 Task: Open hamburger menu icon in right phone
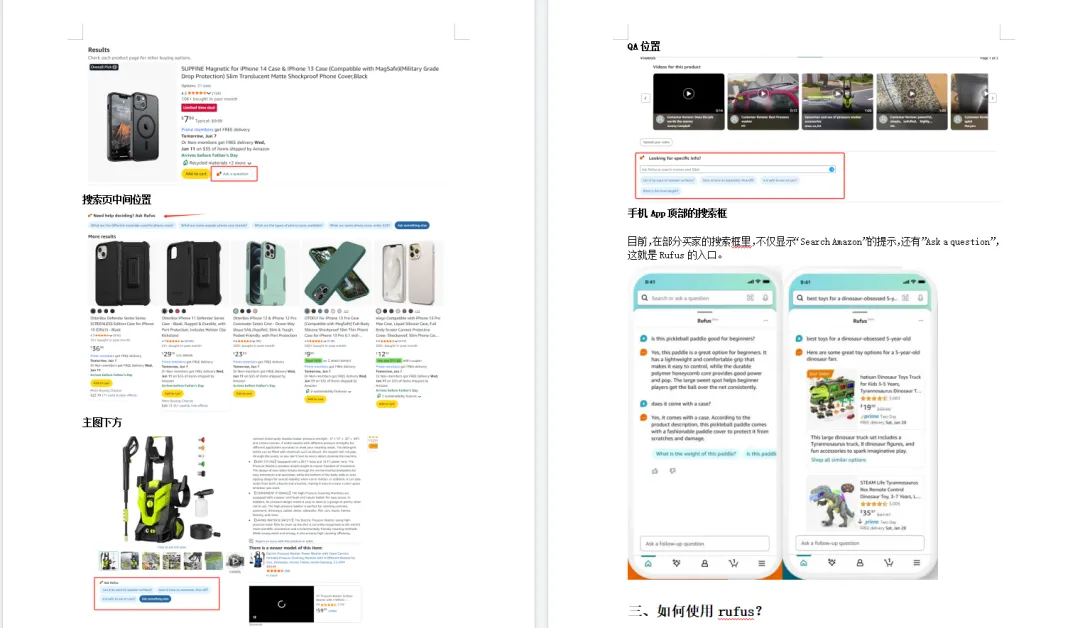click(x=916, y=563)
